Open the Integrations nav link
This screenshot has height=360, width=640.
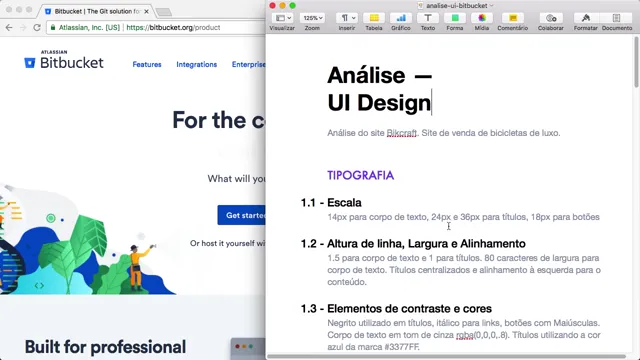(x=196, y=64)
